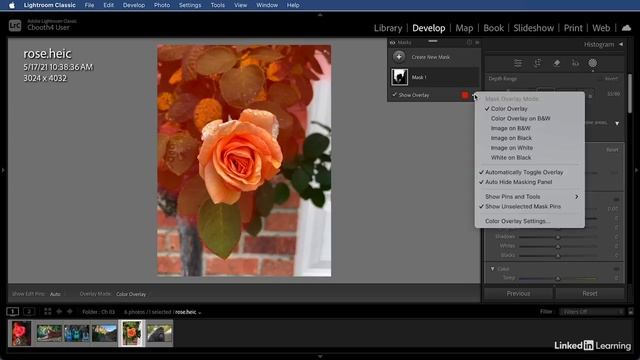This screenshot has width=640, height=360.
Task: Click the Create New Mask plus button
Action: click(x=399, y=57)
